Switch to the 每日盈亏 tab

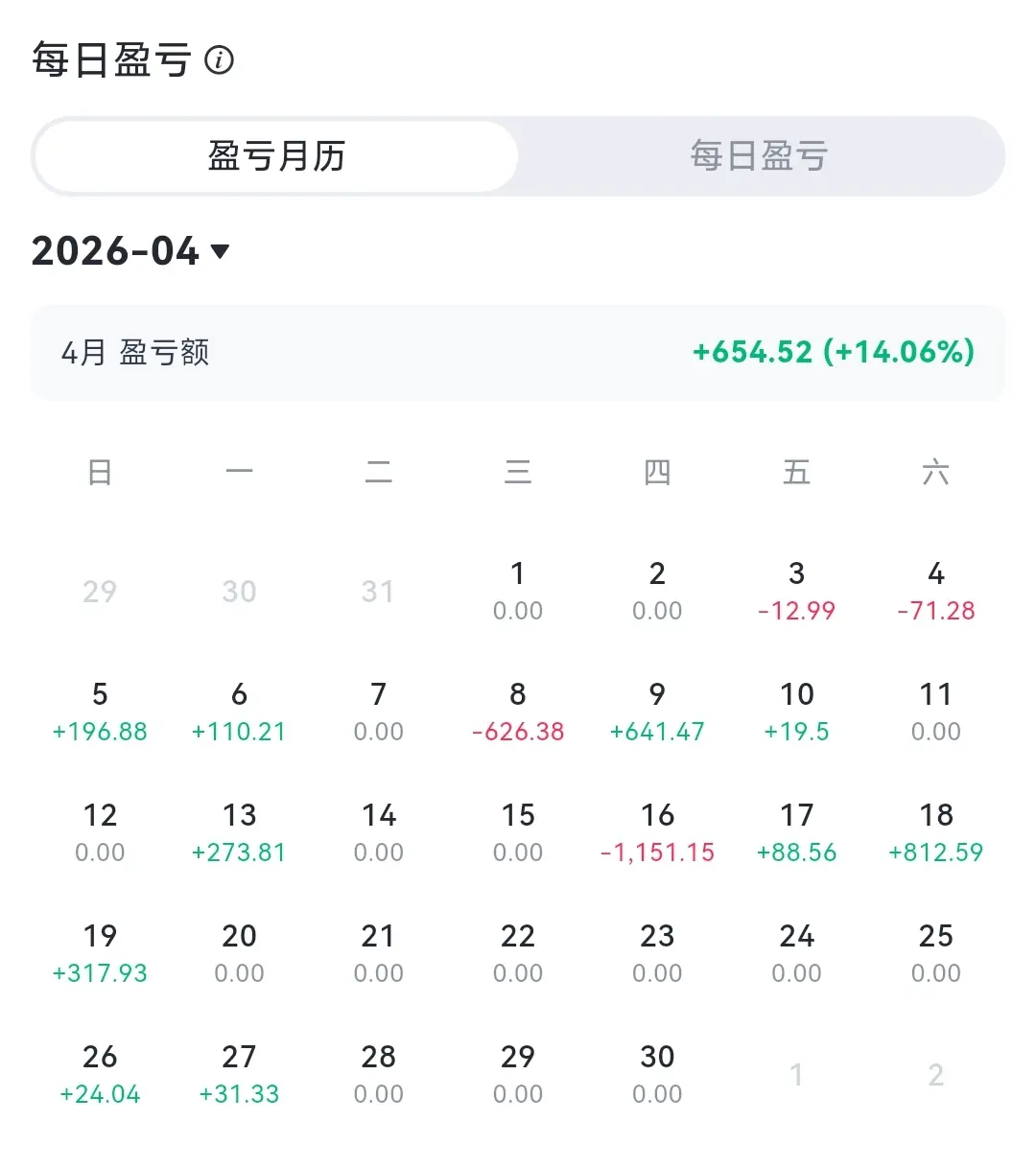(x=759, y=156)
